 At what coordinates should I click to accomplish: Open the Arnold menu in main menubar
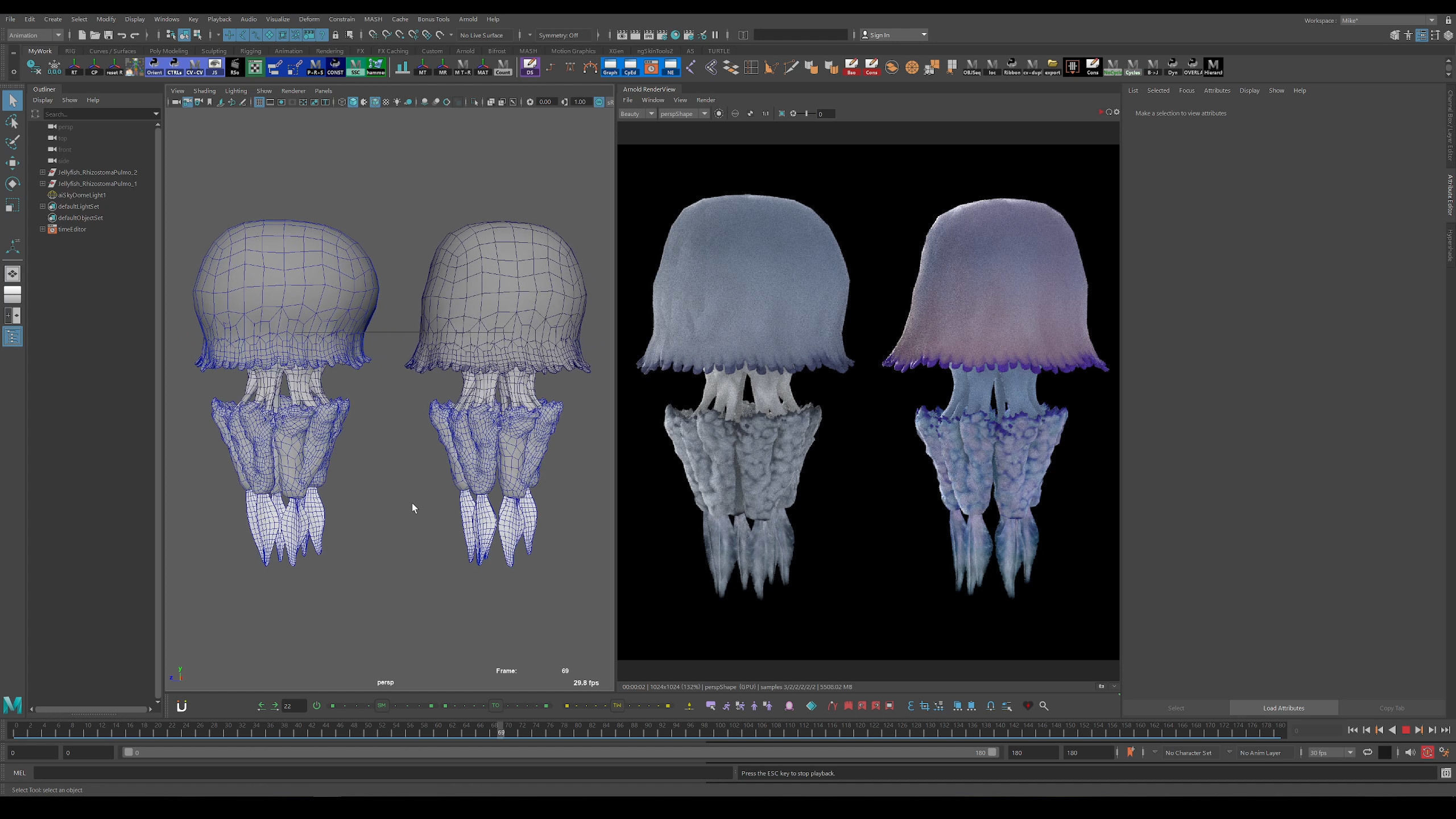468,19
